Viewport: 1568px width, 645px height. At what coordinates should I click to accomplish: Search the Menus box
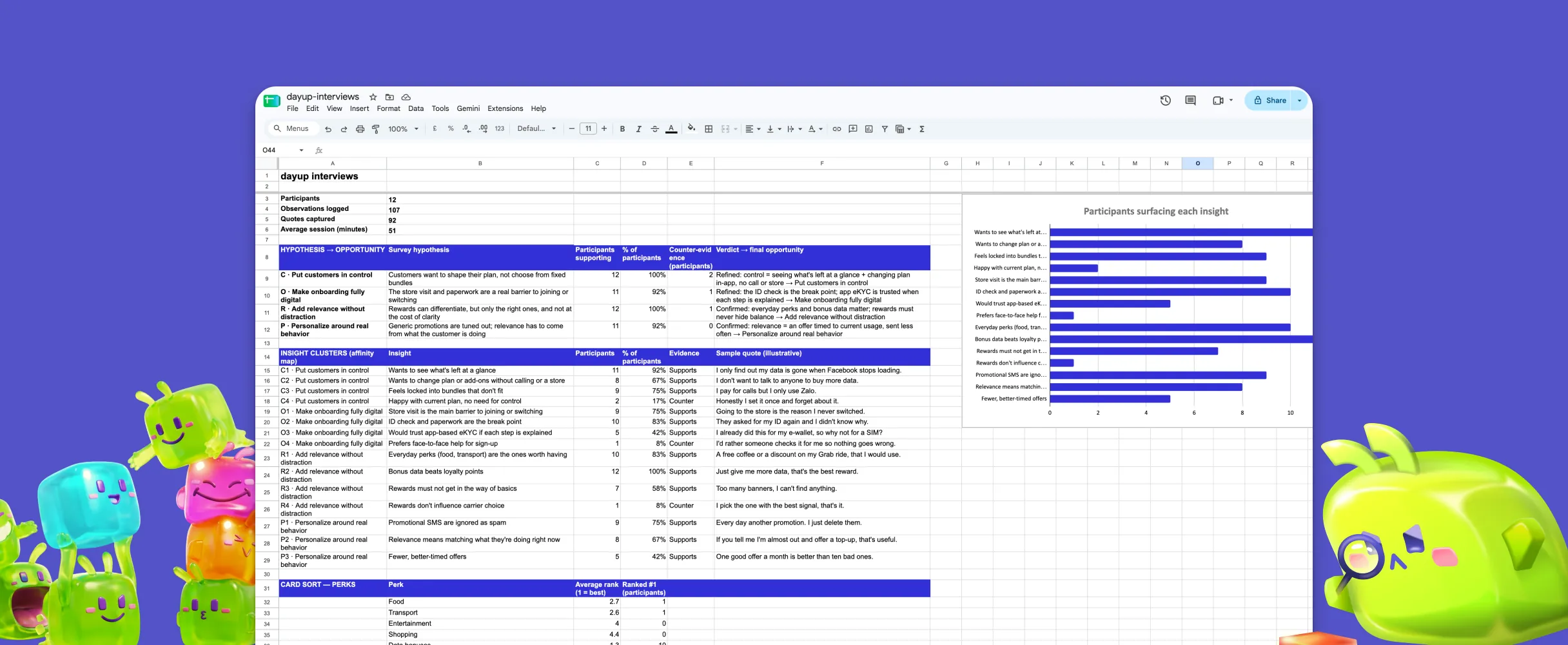pos(292,129)
